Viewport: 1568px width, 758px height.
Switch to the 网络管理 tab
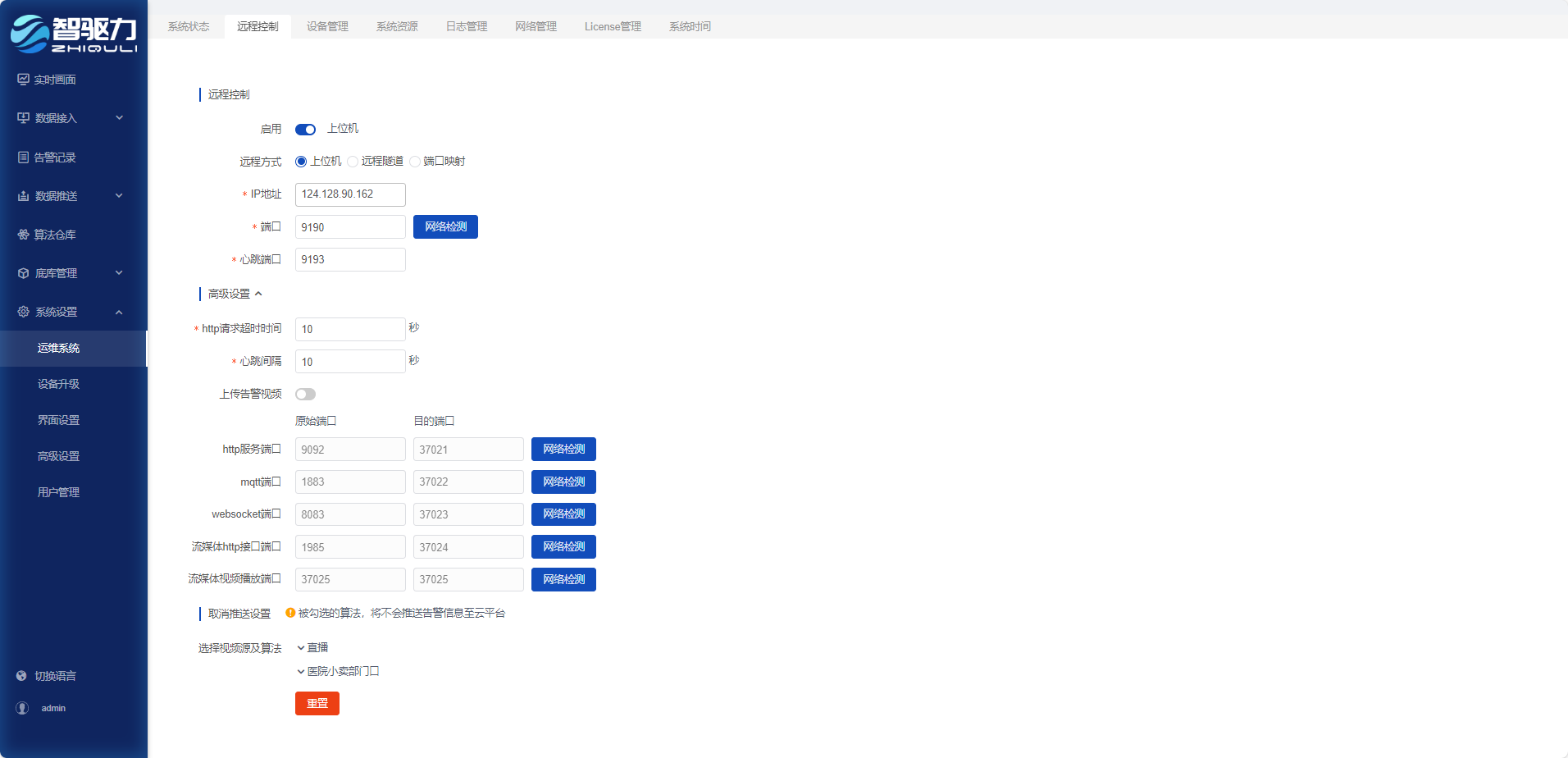[536, 26]
